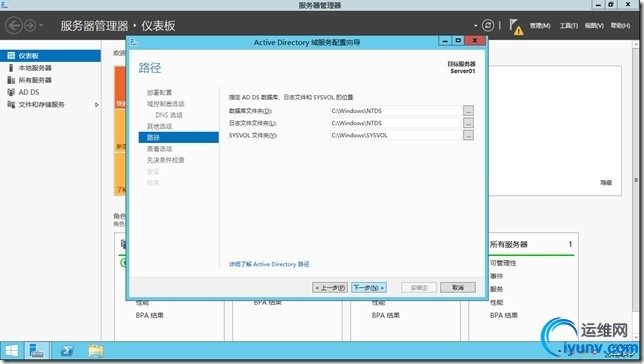
Task: Click the 所有服务器 icon in sidebar
Action: click(x=11, y=80)
